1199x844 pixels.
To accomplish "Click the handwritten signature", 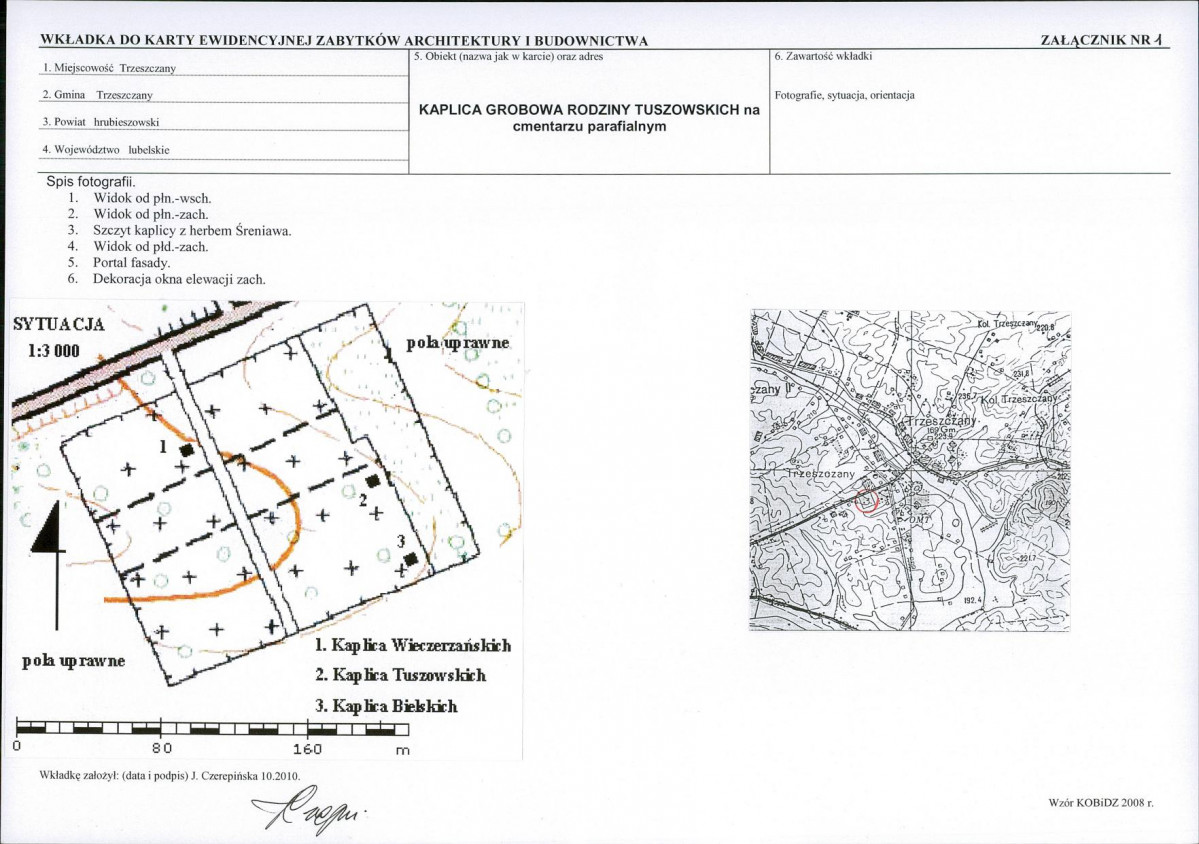I will (x=309, y=811).
